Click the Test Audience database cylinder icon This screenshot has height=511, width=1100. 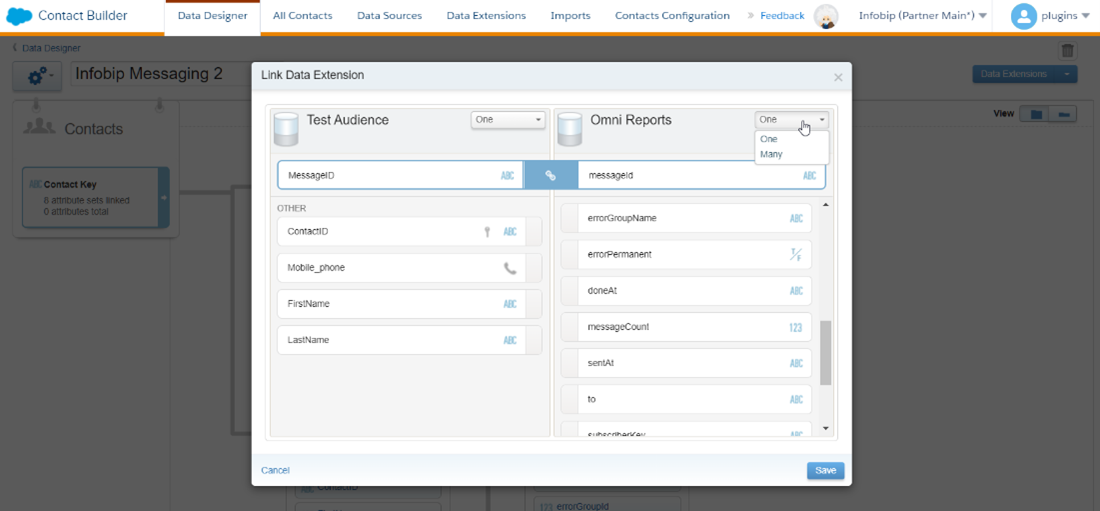click(x=286, y=128)
